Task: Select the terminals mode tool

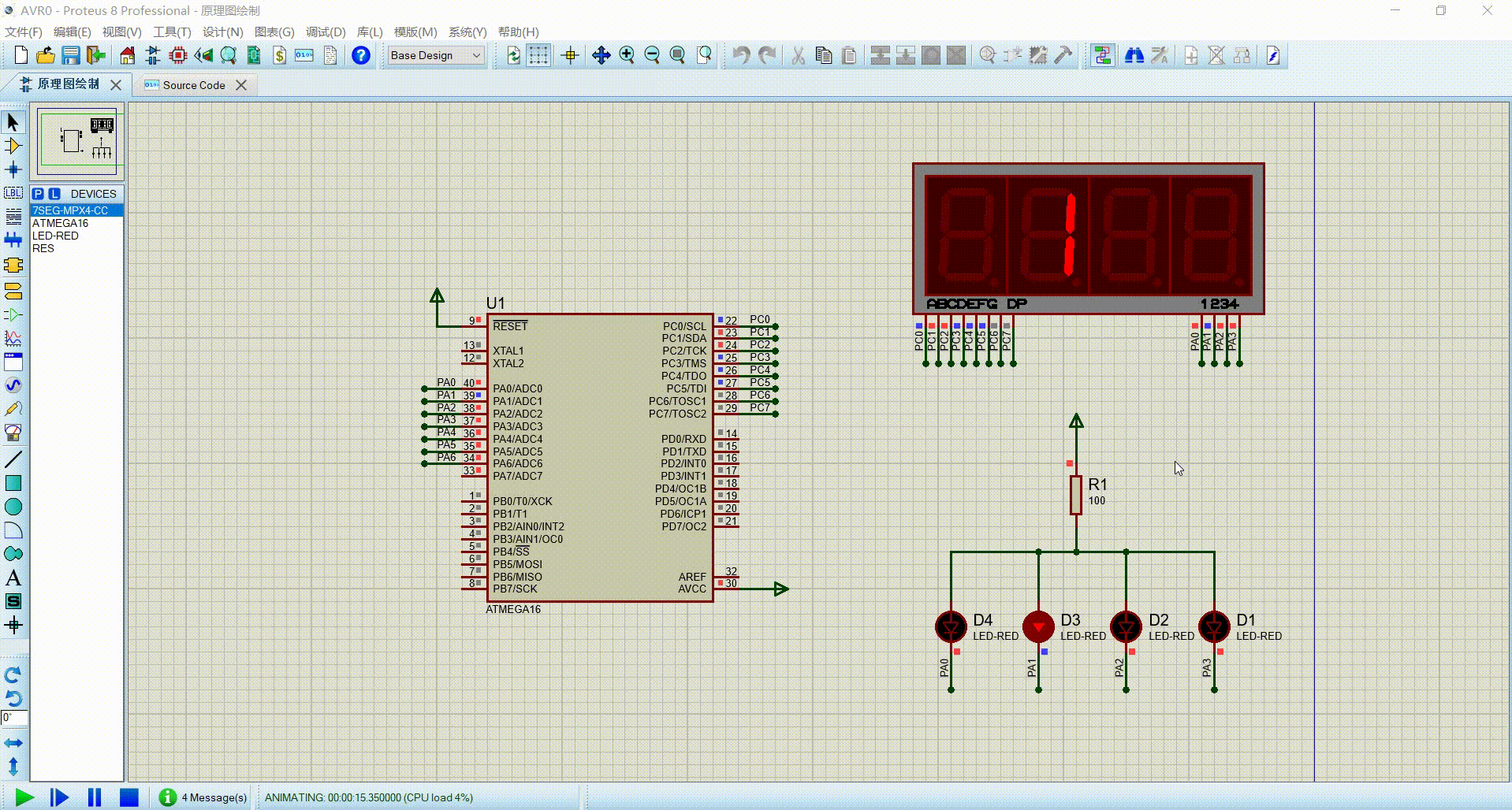Action: click(x=13, y=291)
